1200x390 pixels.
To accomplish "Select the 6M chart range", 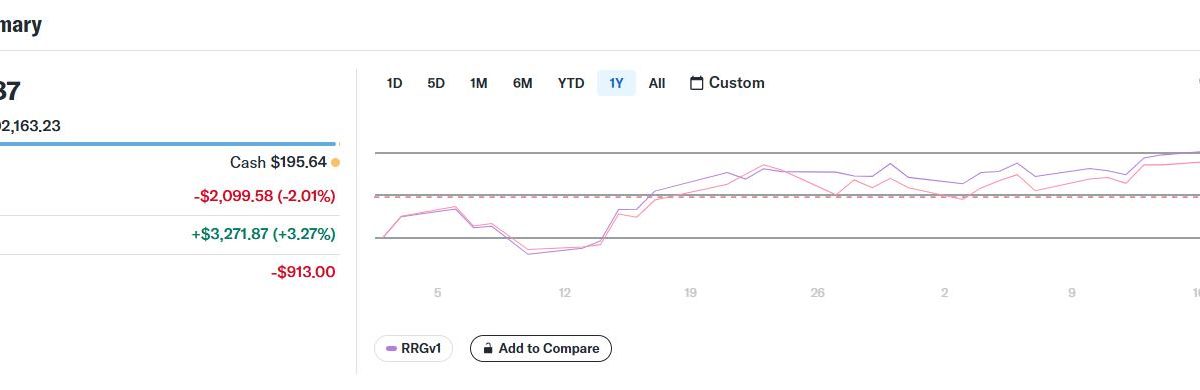I will click(523, 83).
